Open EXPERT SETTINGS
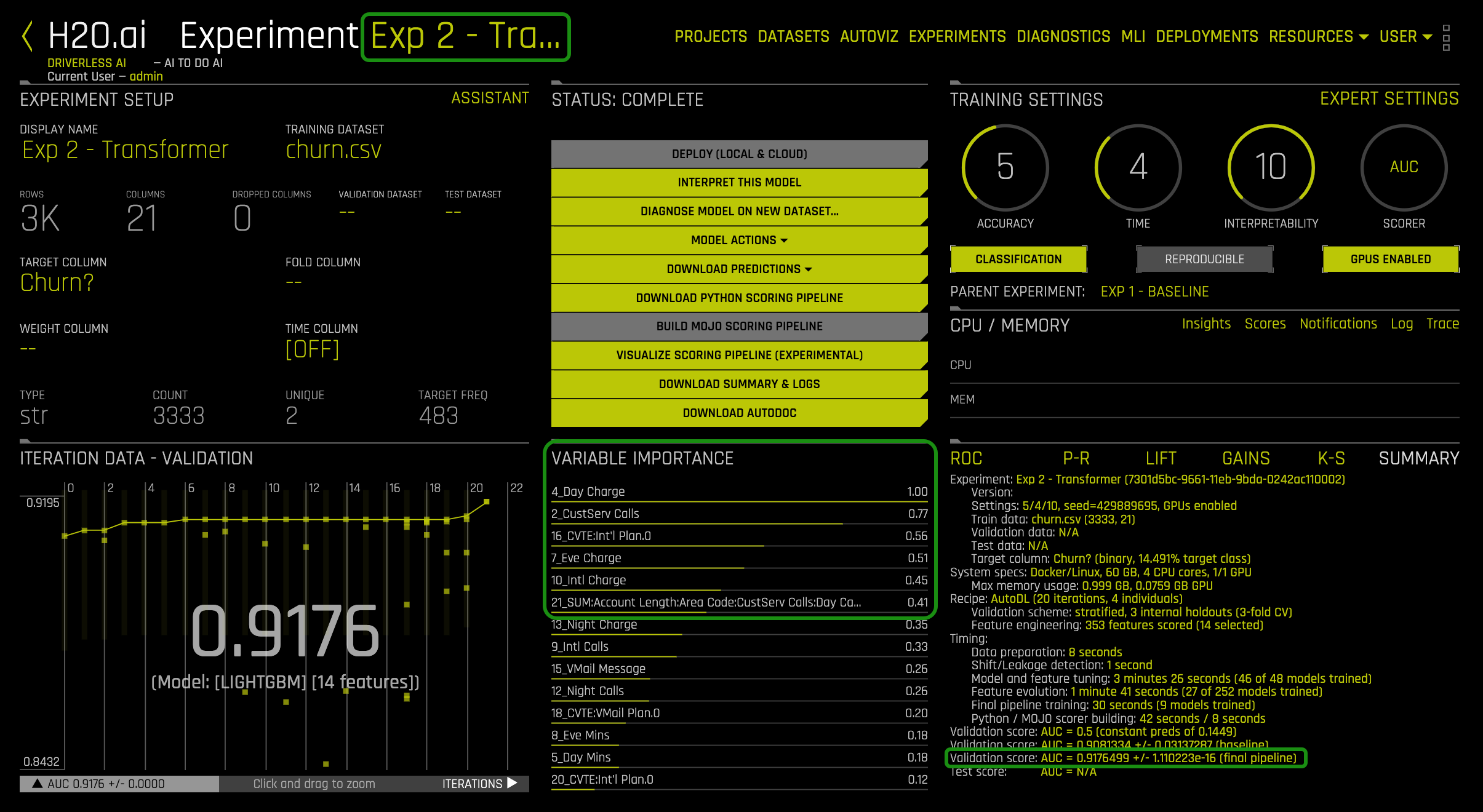This screenshot has width=1483, height=812. [1389, 98]
